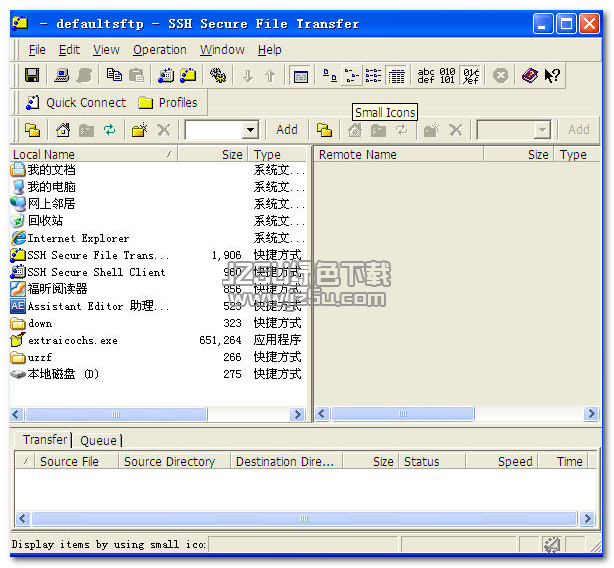This screenshot has height=568, width=614.
Task: Select the SSH Secure Shell Client shortcut
Action: coord(96,272)
